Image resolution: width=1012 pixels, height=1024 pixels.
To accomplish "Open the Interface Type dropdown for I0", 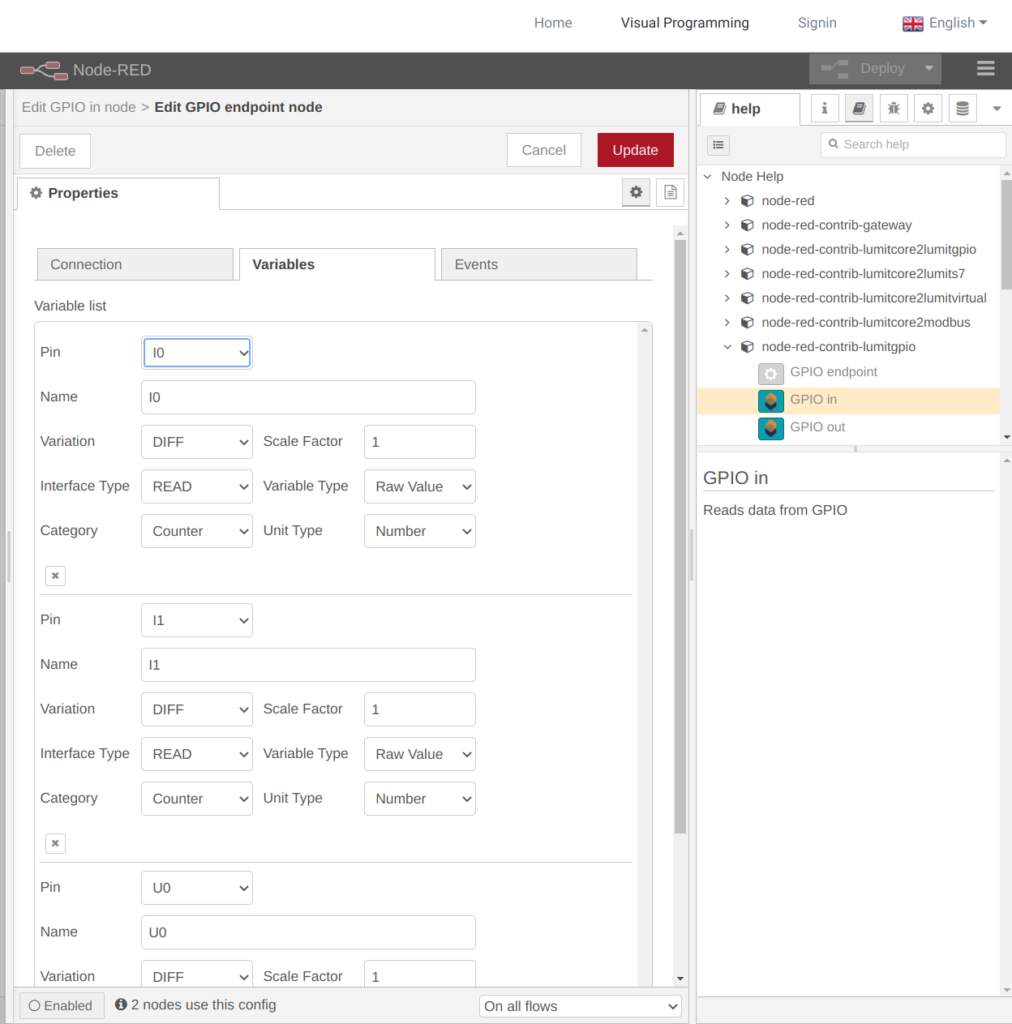I will 197,487.
